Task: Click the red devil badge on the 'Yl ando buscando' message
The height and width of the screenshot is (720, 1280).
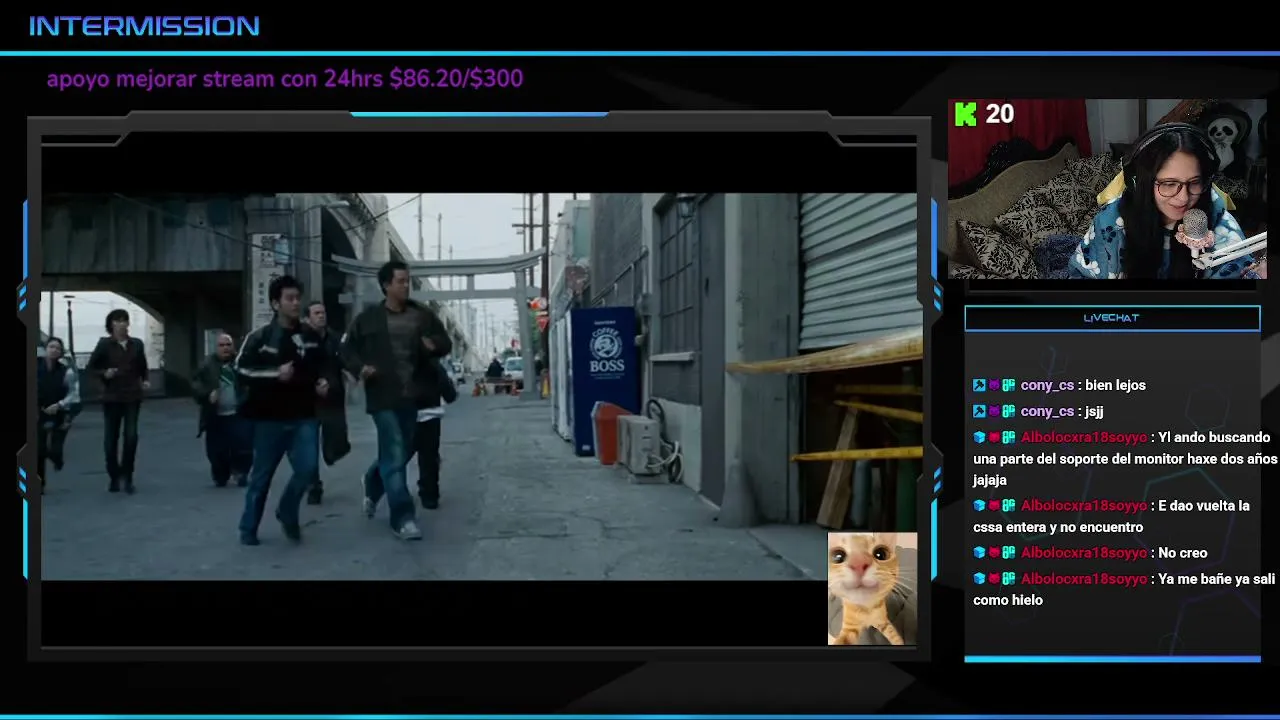Action: click(x=994, y=437)
